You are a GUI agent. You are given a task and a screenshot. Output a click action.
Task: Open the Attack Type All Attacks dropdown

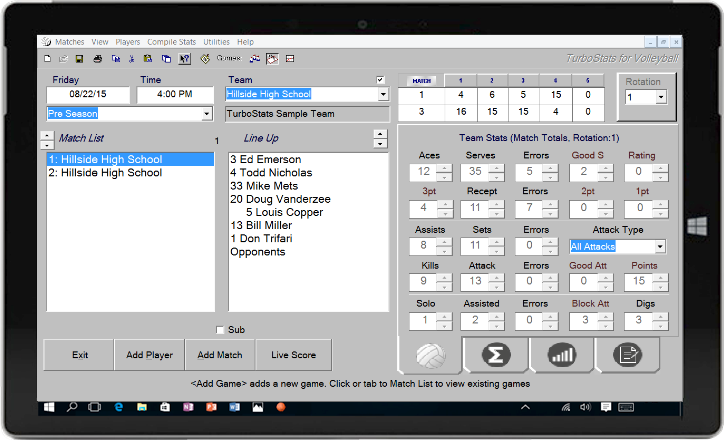[x=660, y=246]
